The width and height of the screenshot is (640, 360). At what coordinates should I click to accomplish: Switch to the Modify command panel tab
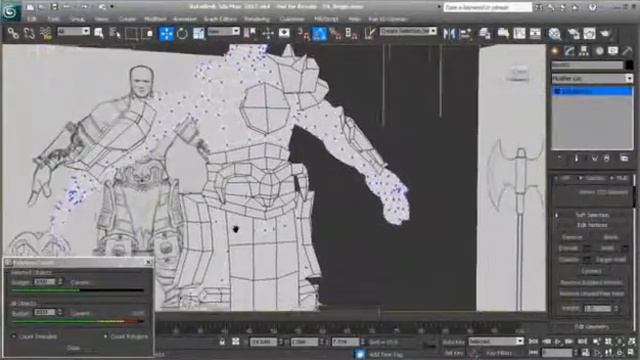pos(569,51)
